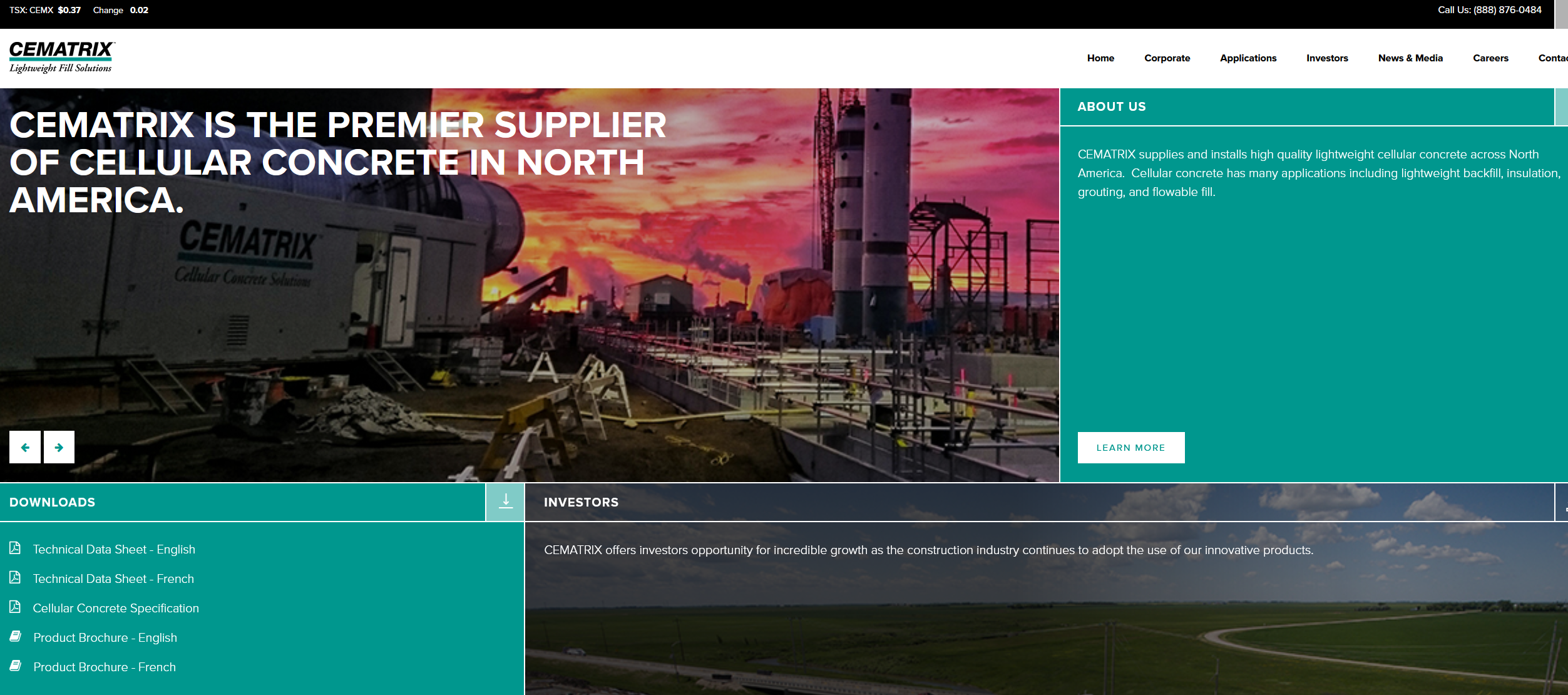Click book icon for Product Brochure French

(16, 666)
